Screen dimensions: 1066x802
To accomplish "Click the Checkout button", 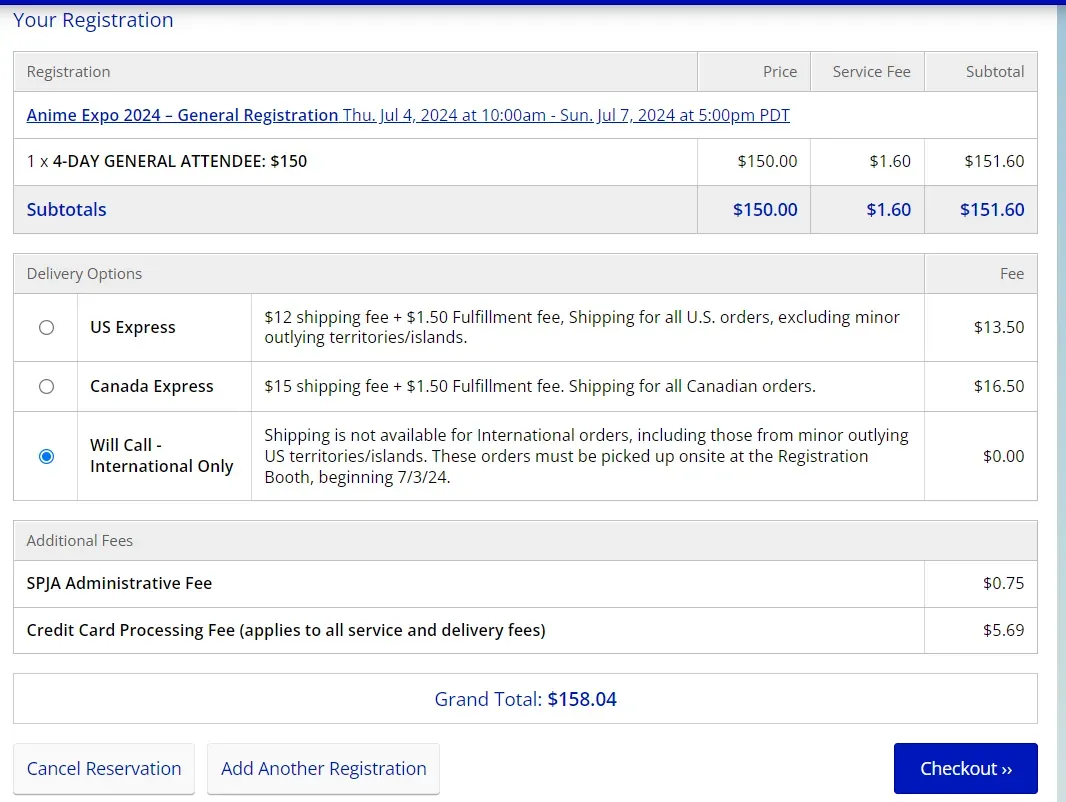I will (965, 768).
